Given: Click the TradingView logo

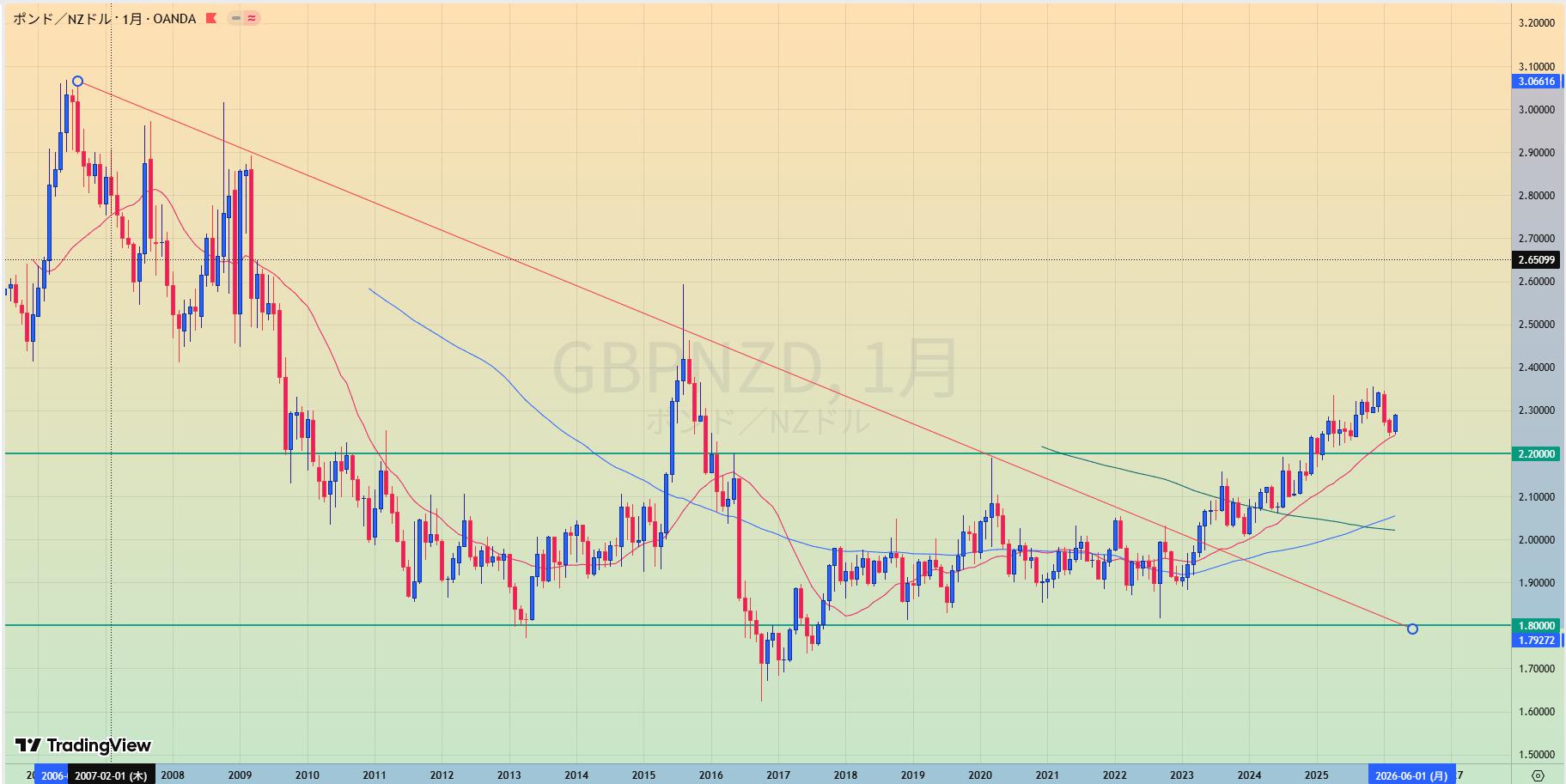Looking at the screenshot, I should point(83,745).
